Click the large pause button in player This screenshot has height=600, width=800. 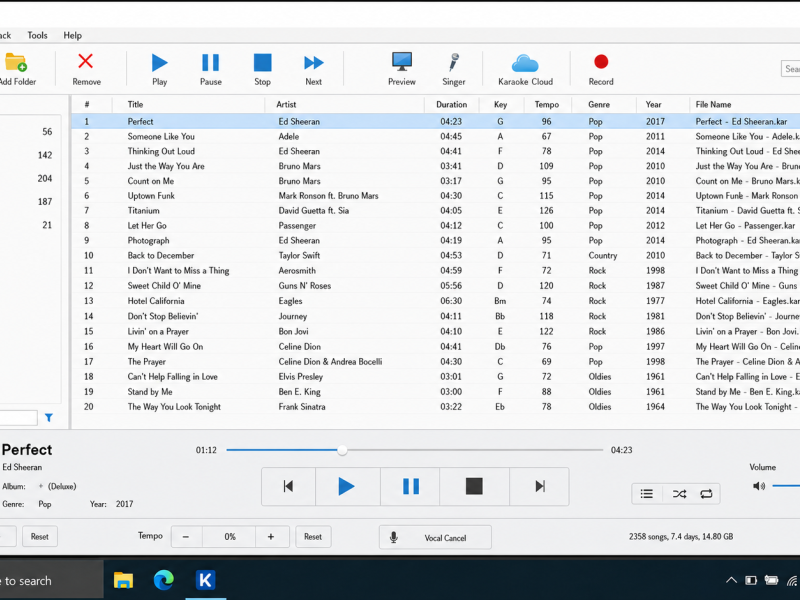click(411, 486)
